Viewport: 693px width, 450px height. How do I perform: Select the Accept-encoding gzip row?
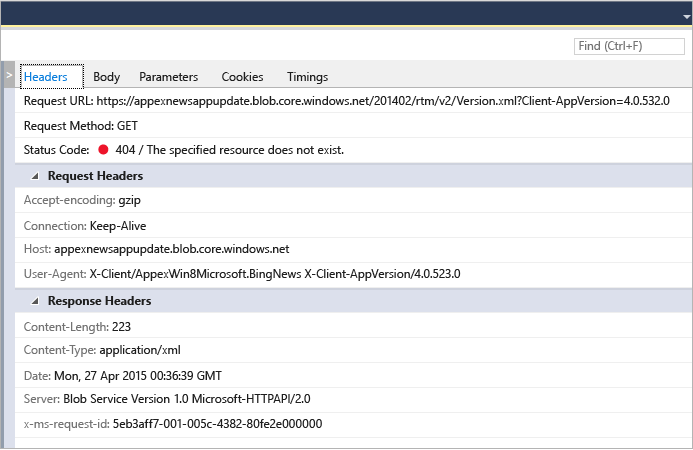354,200
